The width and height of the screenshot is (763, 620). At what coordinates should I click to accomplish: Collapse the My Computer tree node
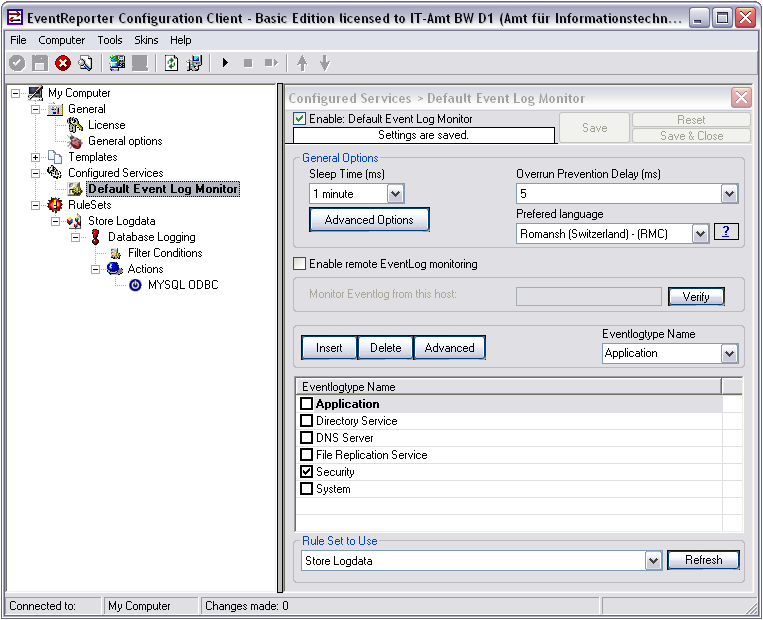[16, 93]
